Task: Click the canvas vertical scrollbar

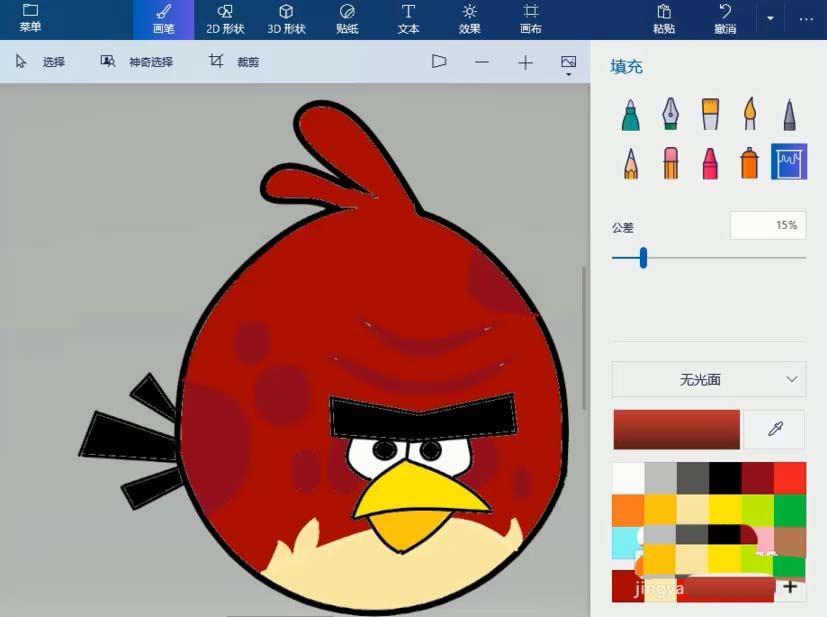Action: click(x=584, y=338)
